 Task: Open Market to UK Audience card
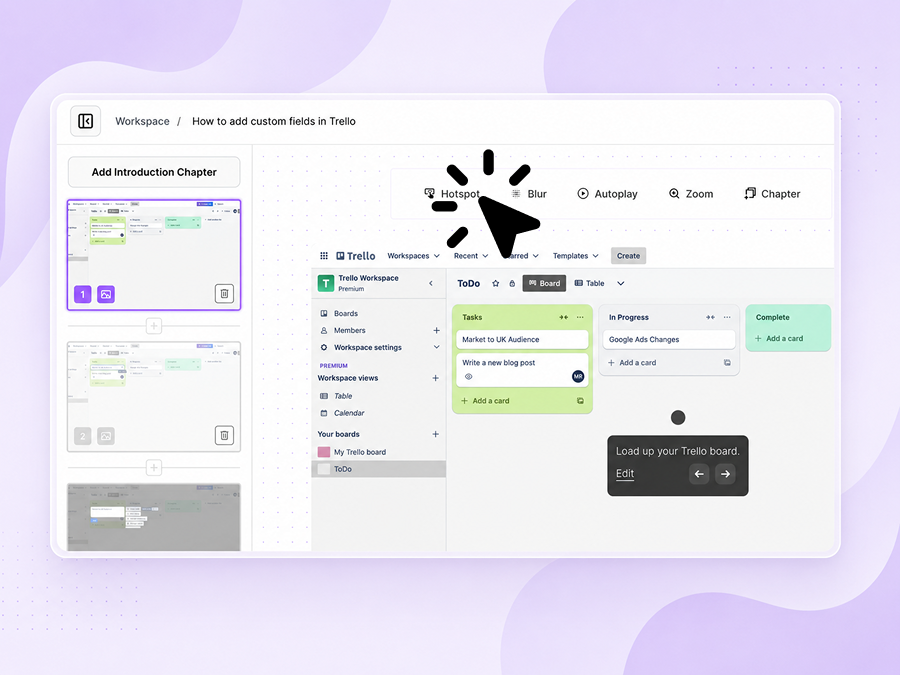tap(522, 340)
